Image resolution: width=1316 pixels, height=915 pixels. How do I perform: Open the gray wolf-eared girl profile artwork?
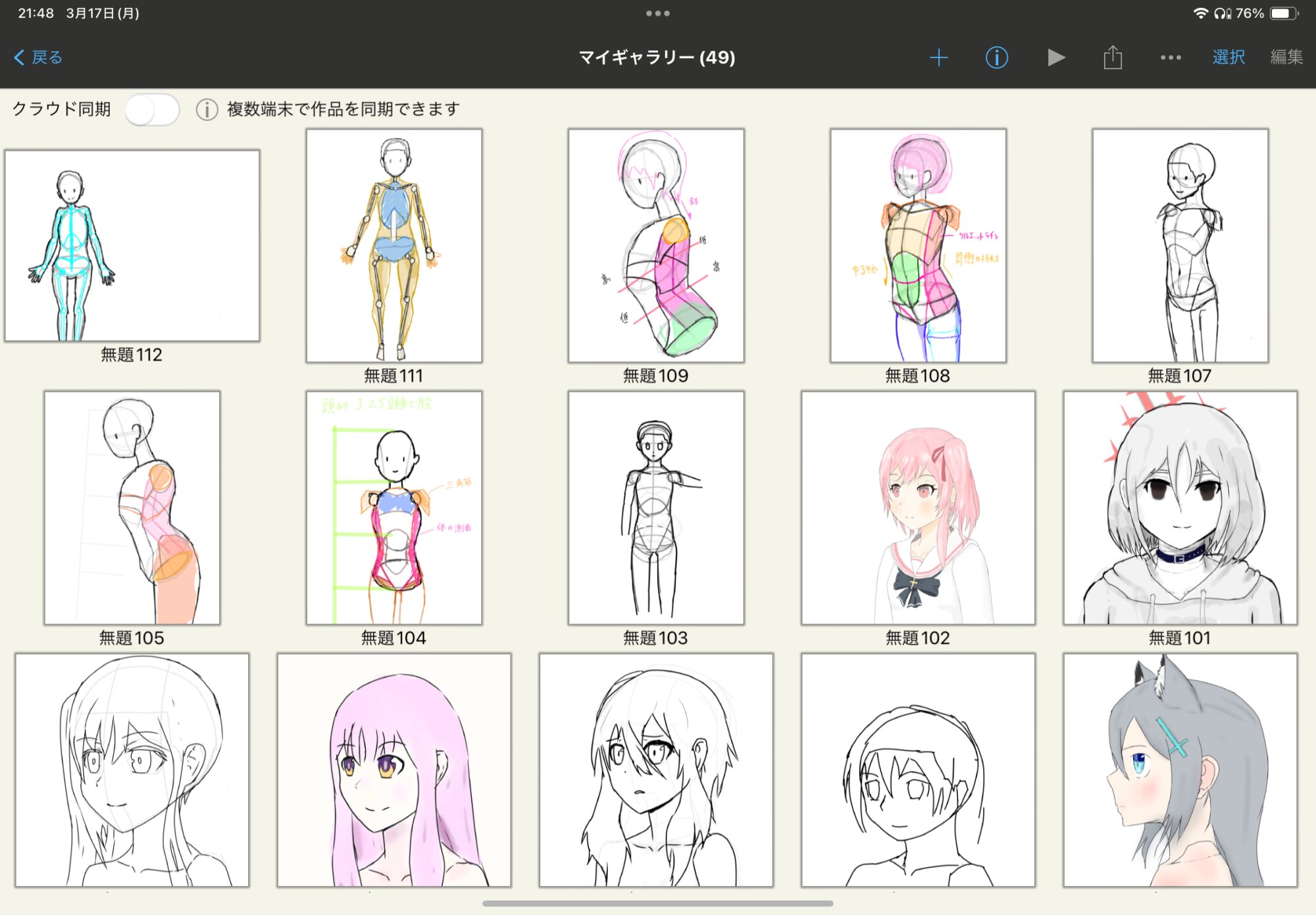tap(1180, 770)
